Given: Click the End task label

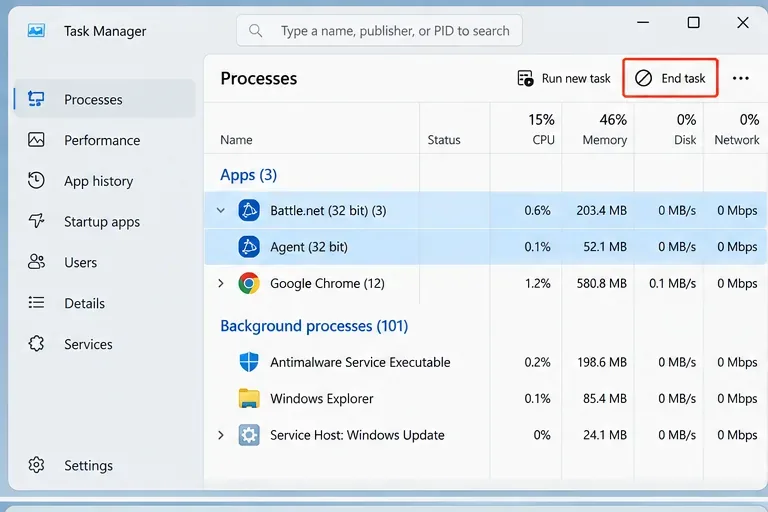Looking at the screenshot, I should pos(683,78).
